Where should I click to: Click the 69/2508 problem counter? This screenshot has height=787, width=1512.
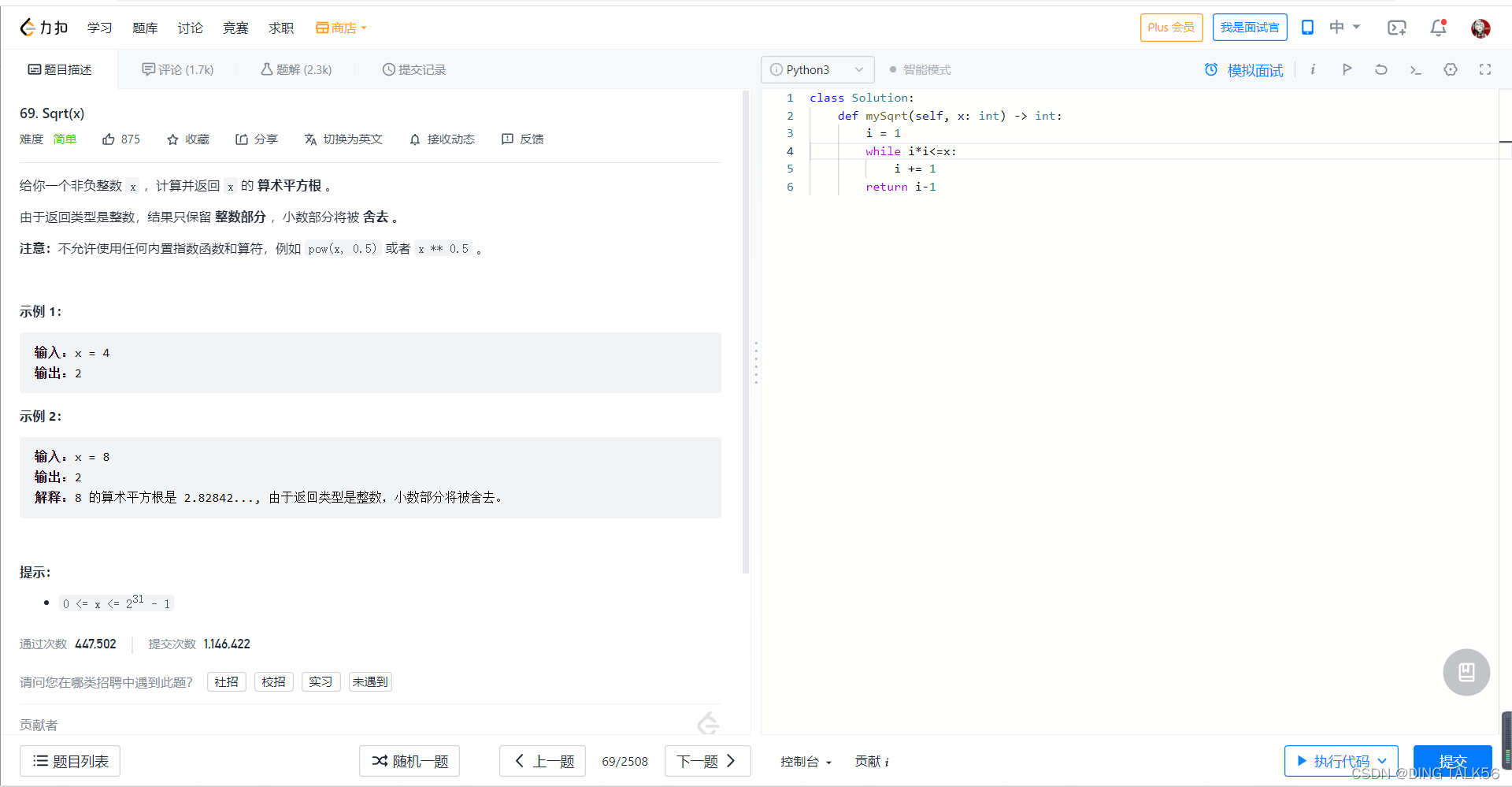pyautogui.click(x=625, y=762)
